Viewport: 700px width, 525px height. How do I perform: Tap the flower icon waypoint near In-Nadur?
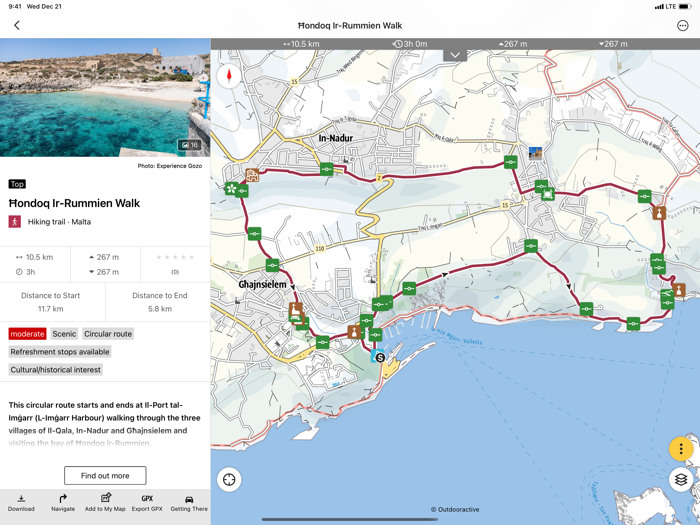[231, 188]
